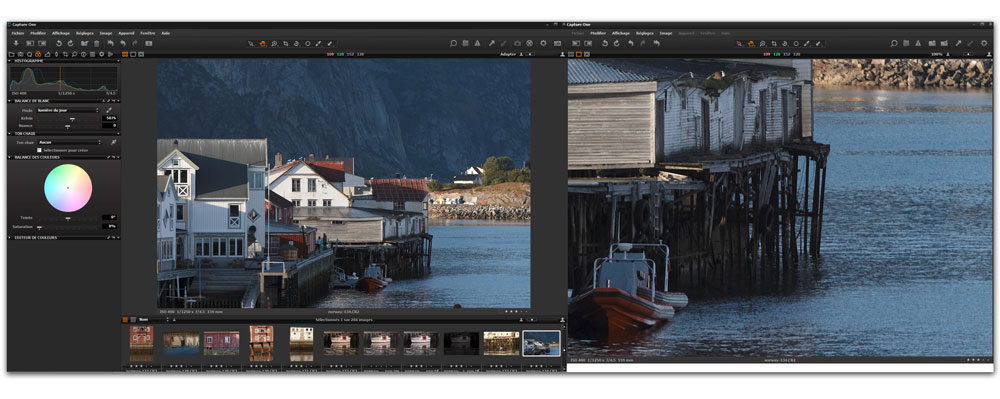Image resolution: width=1000 pixels, height=399 pixels.
Task: Select the orange pan hand tool
Action: pos(262,43)
